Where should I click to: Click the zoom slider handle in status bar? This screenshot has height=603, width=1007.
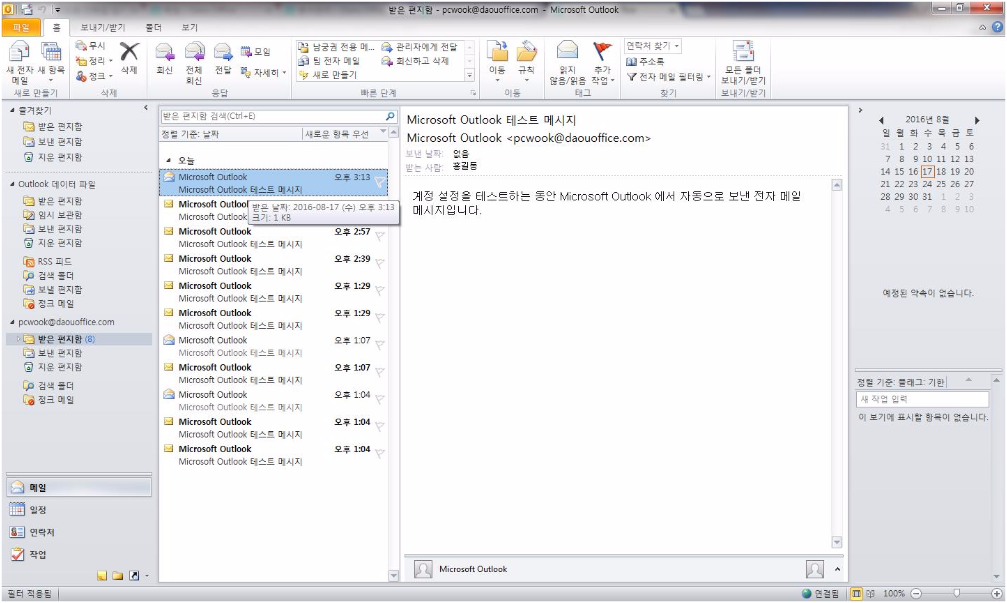956,593
